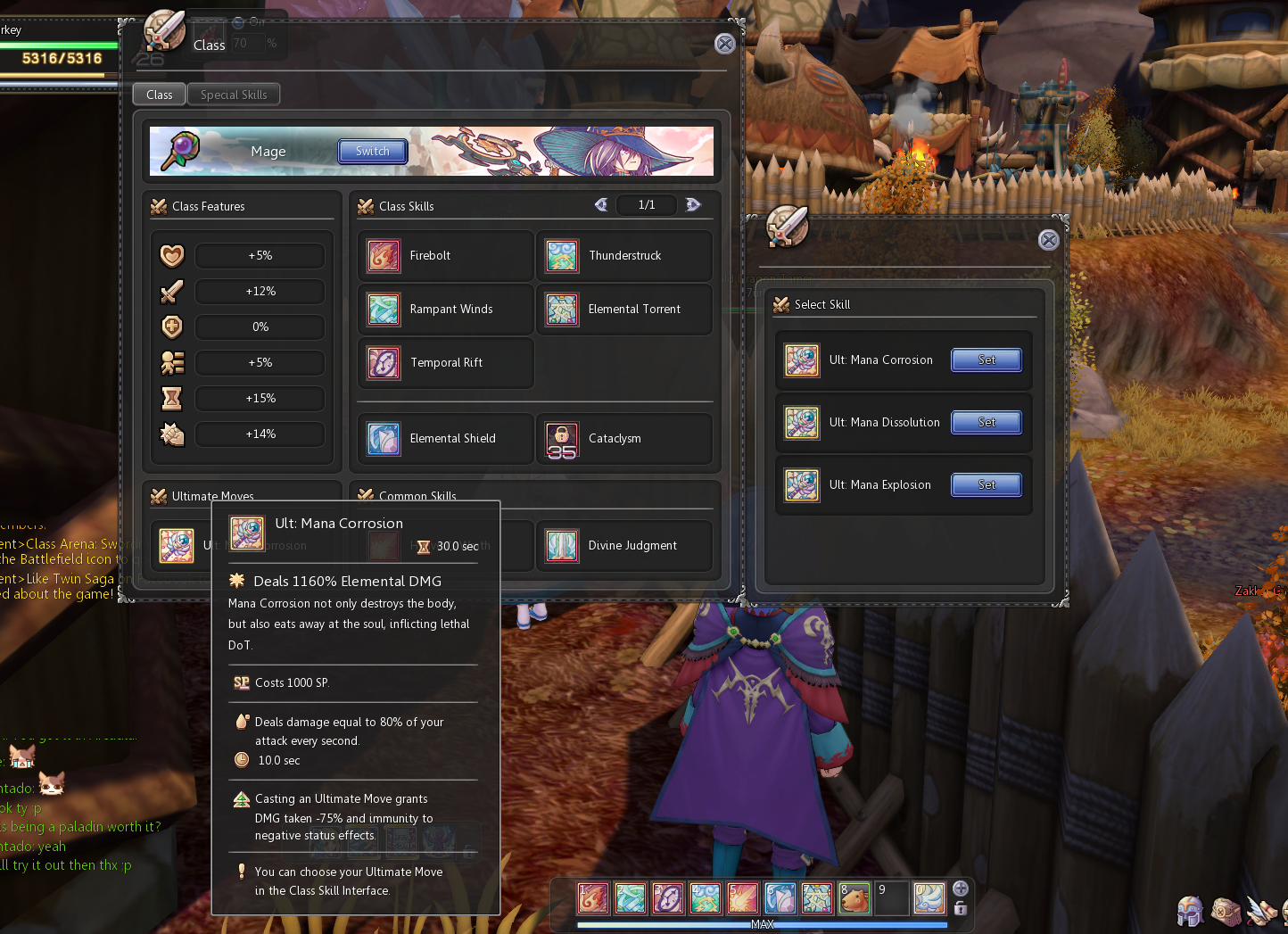This screenshot has height=934, width=1288.
Task: Use hotbar slot 2 wind skill
Action: tap(631, 898)
